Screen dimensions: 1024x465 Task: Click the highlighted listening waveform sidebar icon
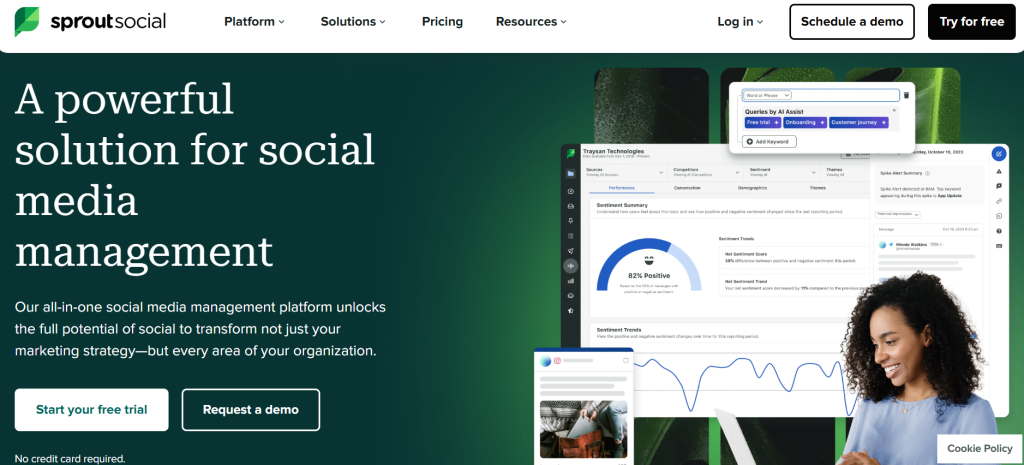pyautogui.click(x=570, y=266)
